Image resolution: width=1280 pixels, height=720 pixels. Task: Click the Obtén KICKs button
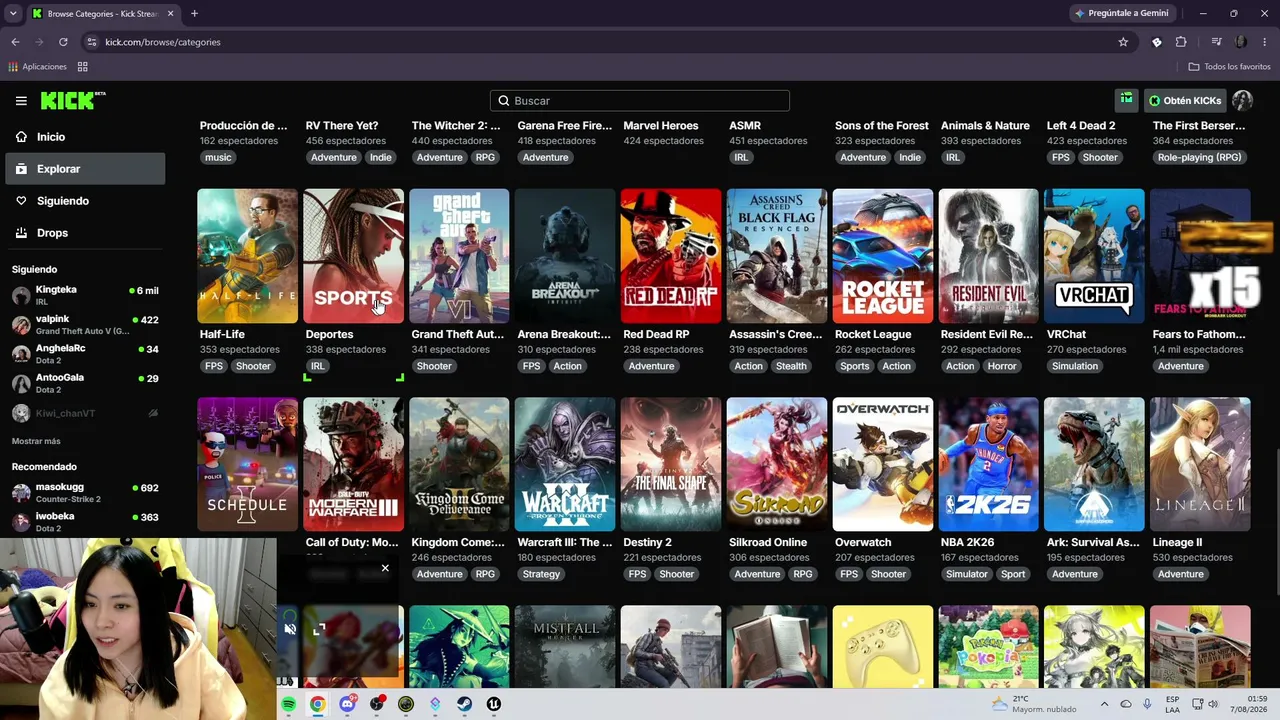(1185, 101)
